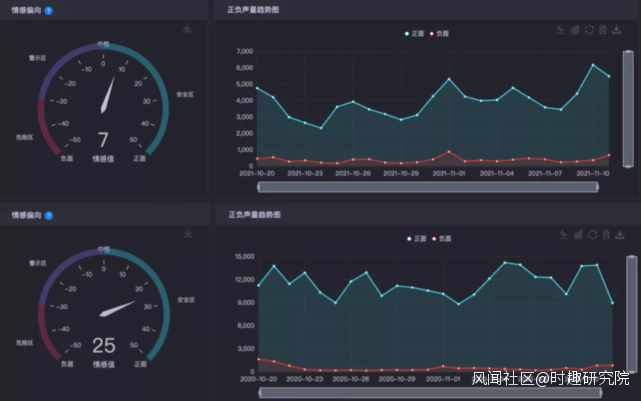Viewport: 641px width, 401px height.
Task: Click the 2020-10-29 axis label
Action: pyautogui.click(x=397, y=379)
